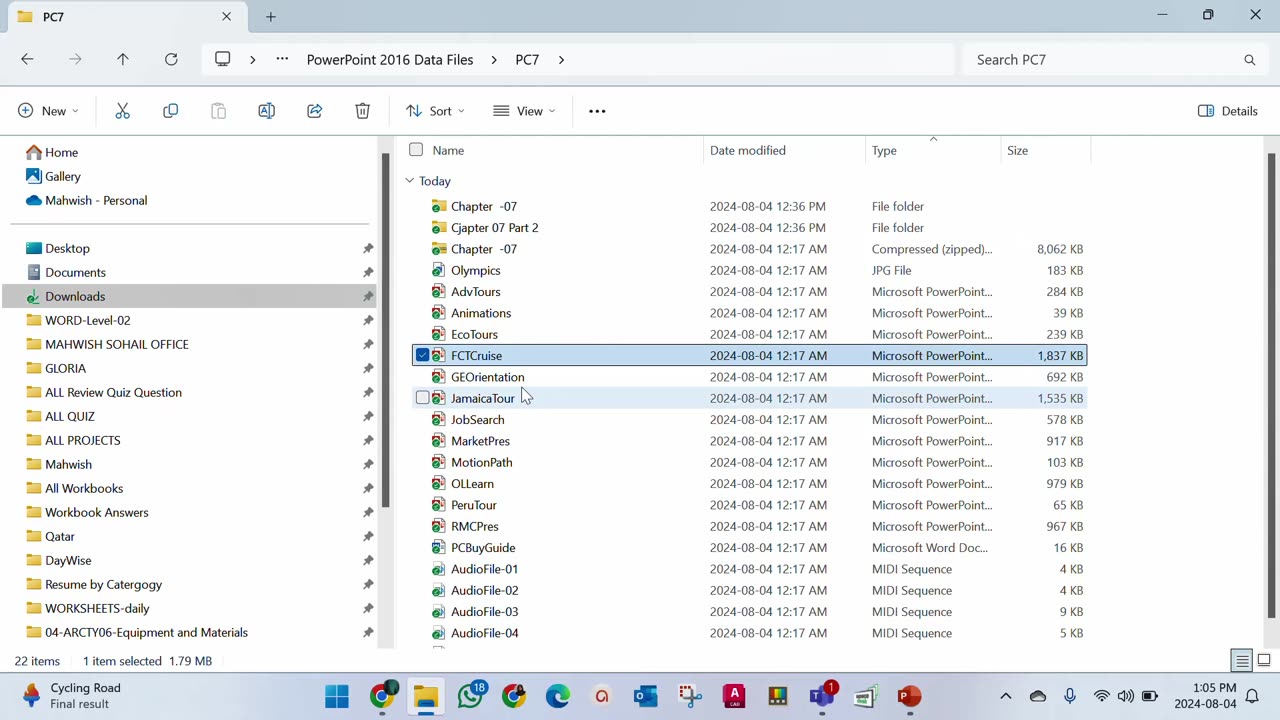Open the Cycling Road news widget
The height and width of the screenshot is (720, 1280).
(72, 696)
